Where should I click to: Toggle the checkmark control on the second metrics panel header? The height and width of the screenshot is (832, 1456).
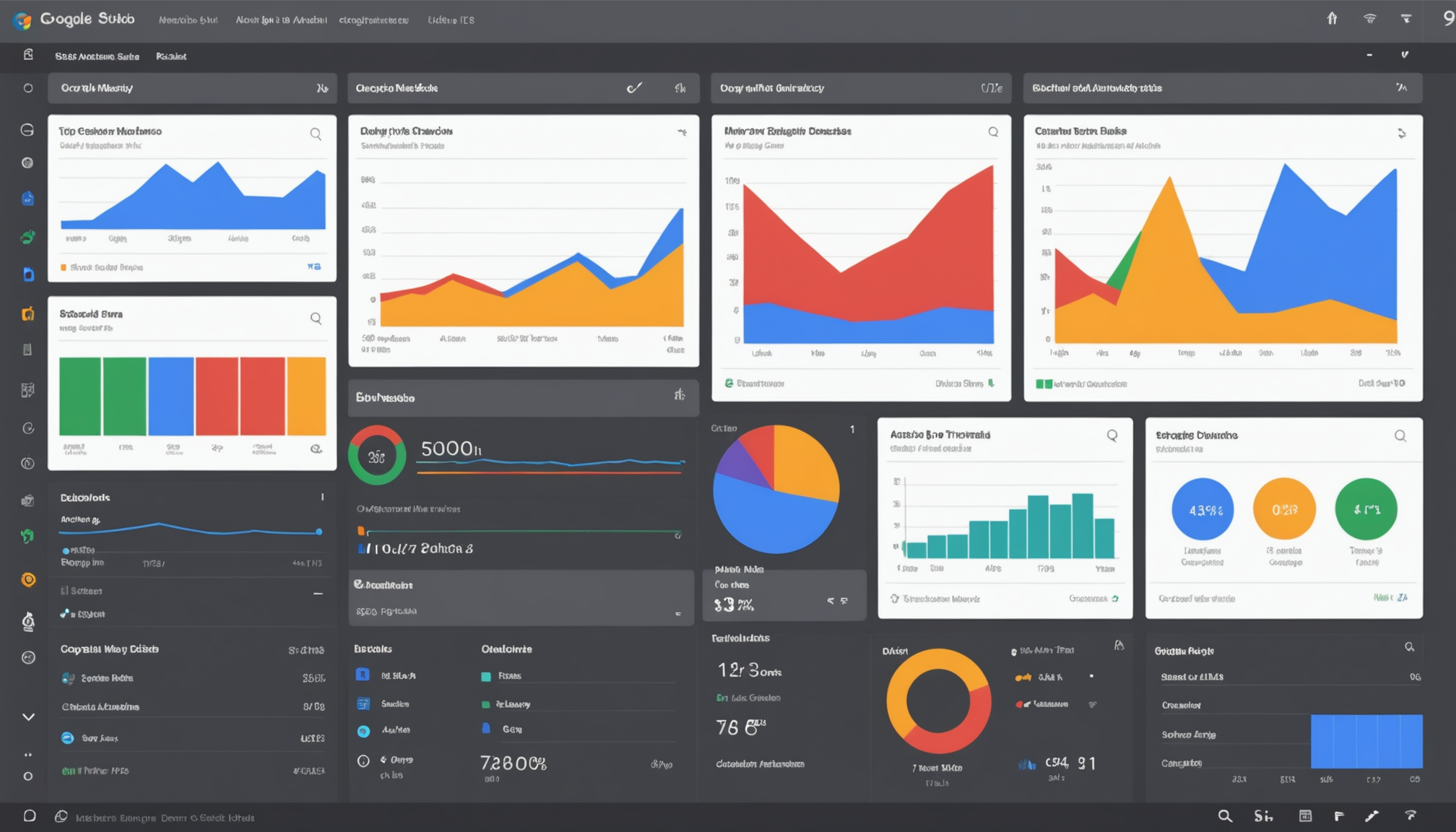click(636, 87)
